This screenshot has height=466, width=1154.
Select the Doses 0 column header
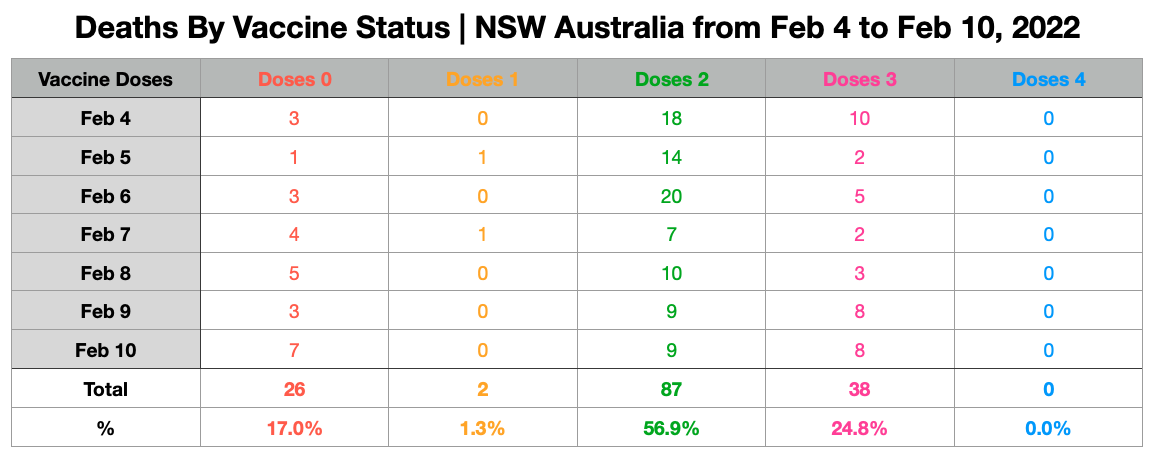[x=294, y=80]
